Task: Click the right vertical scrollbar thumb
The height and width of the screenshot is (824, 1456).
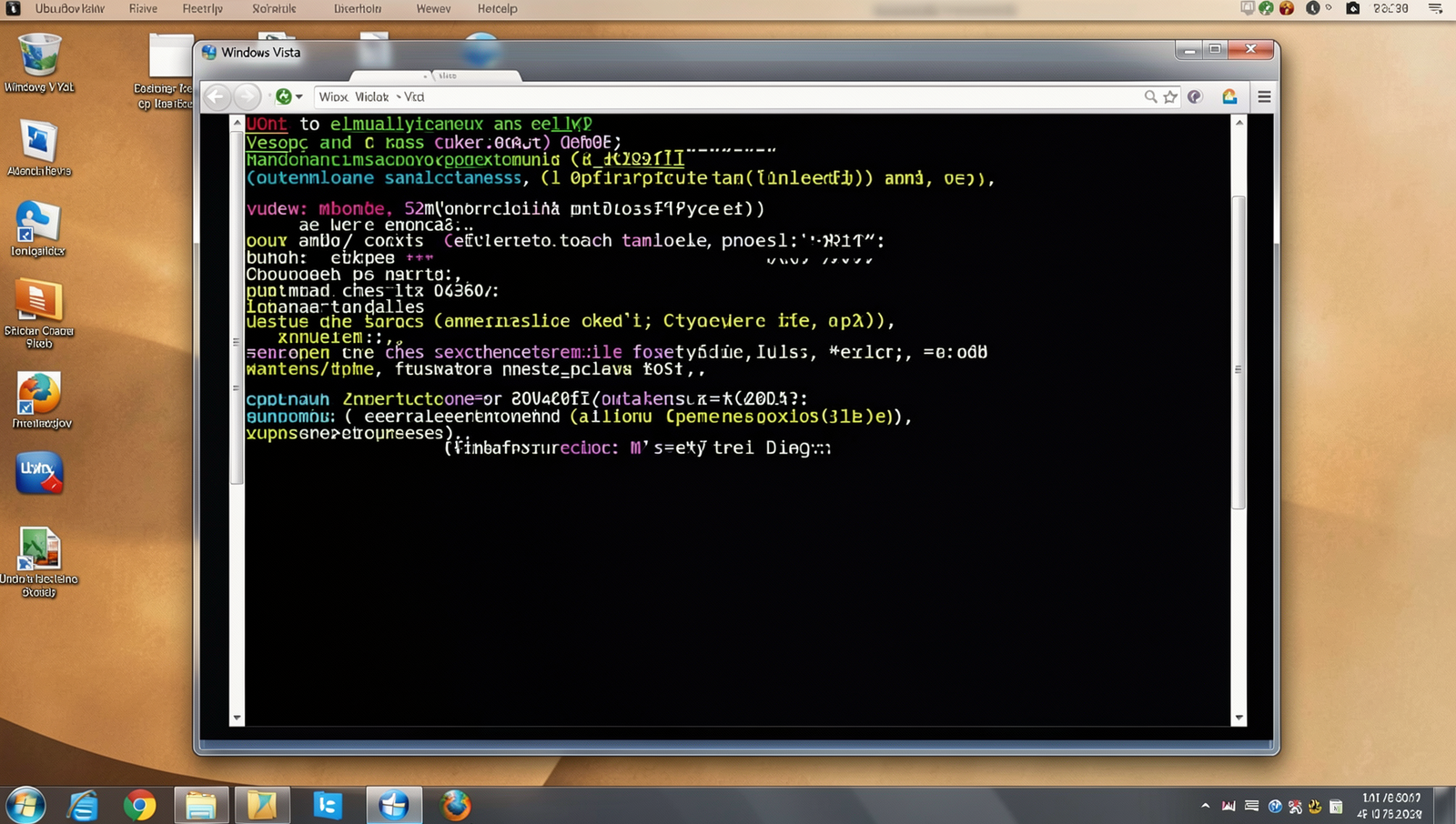Action: point(1239,352)
